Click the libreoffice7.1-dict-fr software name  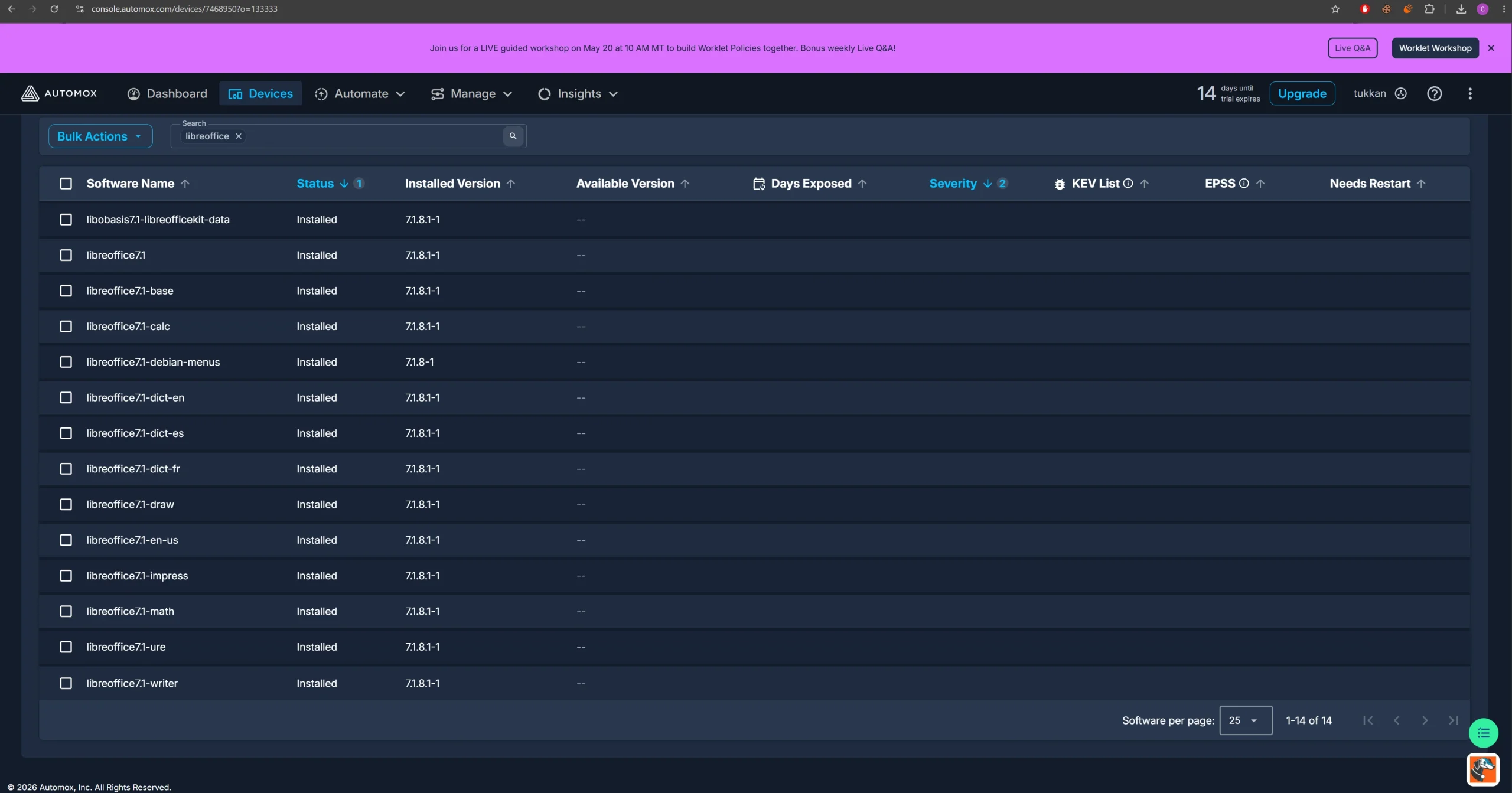133,469
